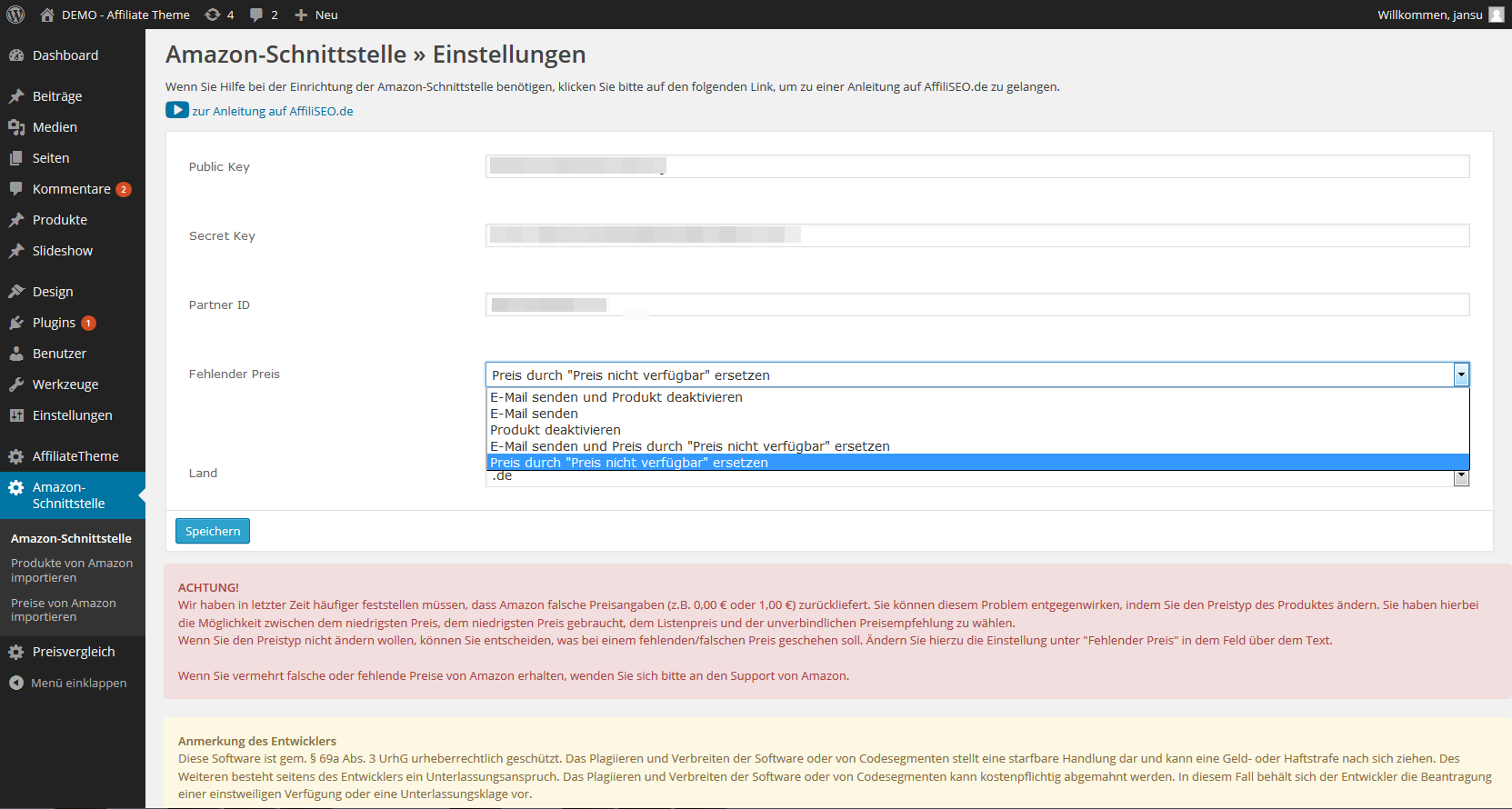
Task: Open the Preisvergleich menu item
Action: (x=73, y=652)
